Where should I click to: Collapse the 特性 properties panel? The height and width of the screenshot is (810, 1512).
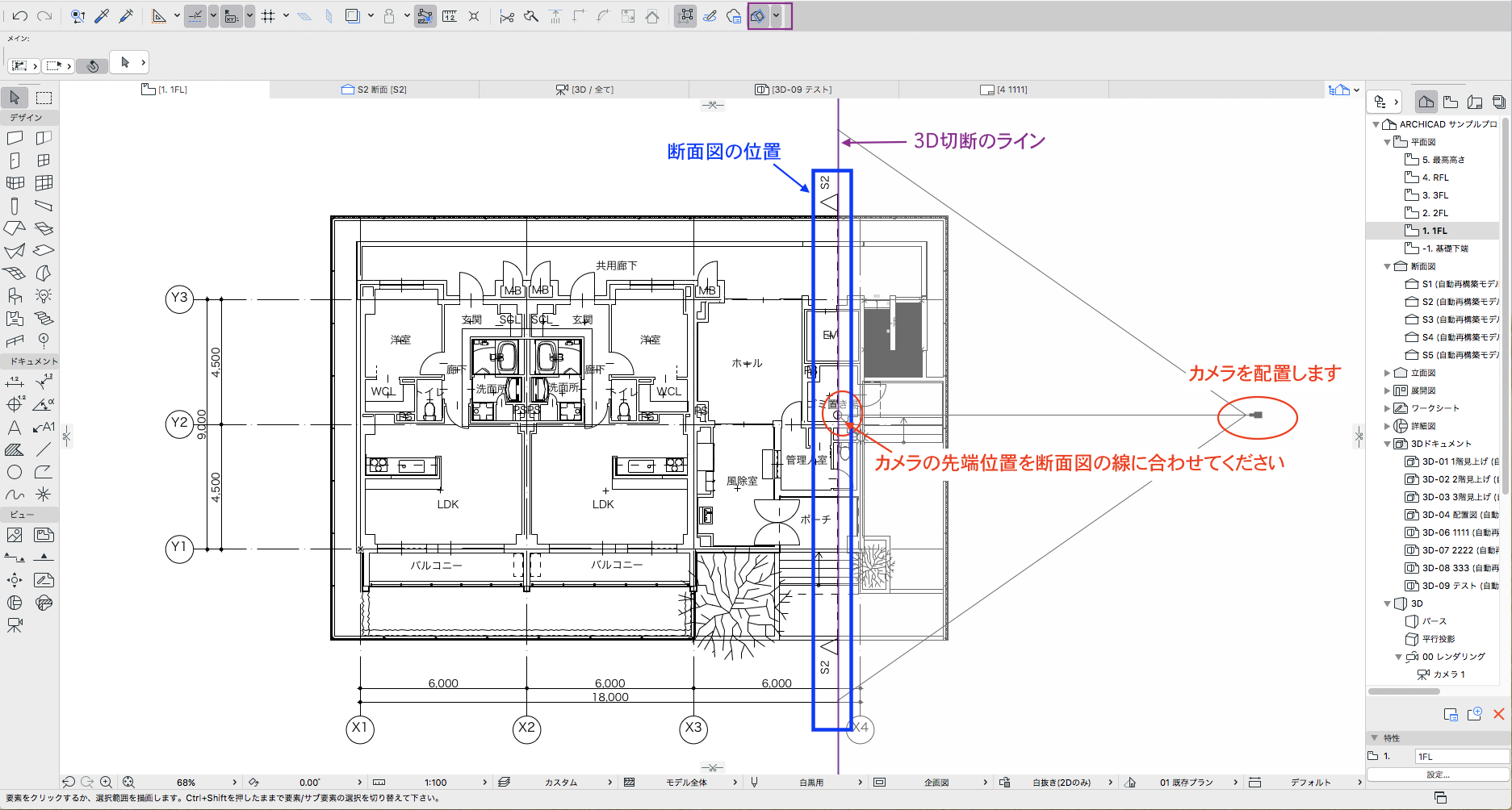coord(1374,738)
